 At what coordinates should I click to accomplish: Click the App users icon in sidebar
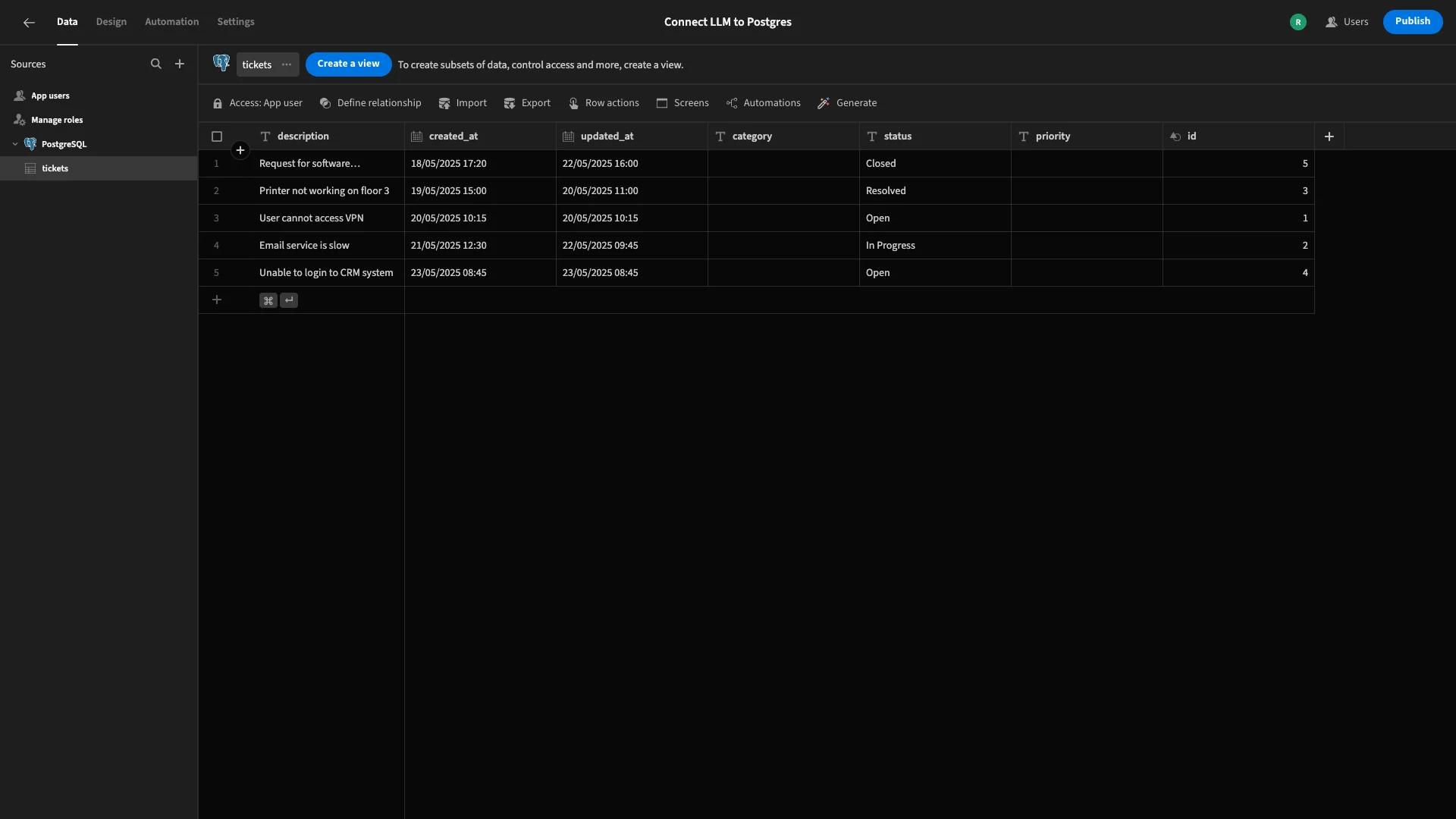[x=20, y=96]
